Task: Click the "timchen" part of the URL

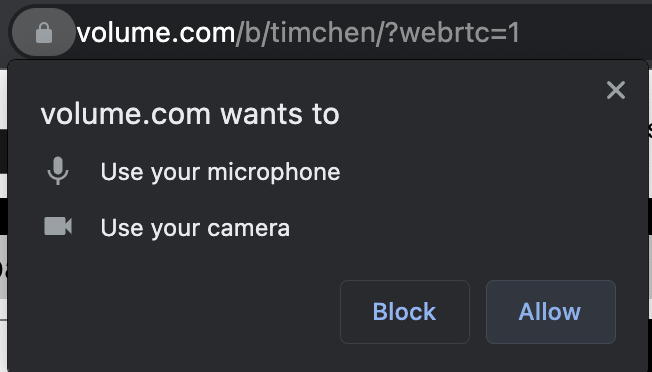Action: (x=323, y=33)
